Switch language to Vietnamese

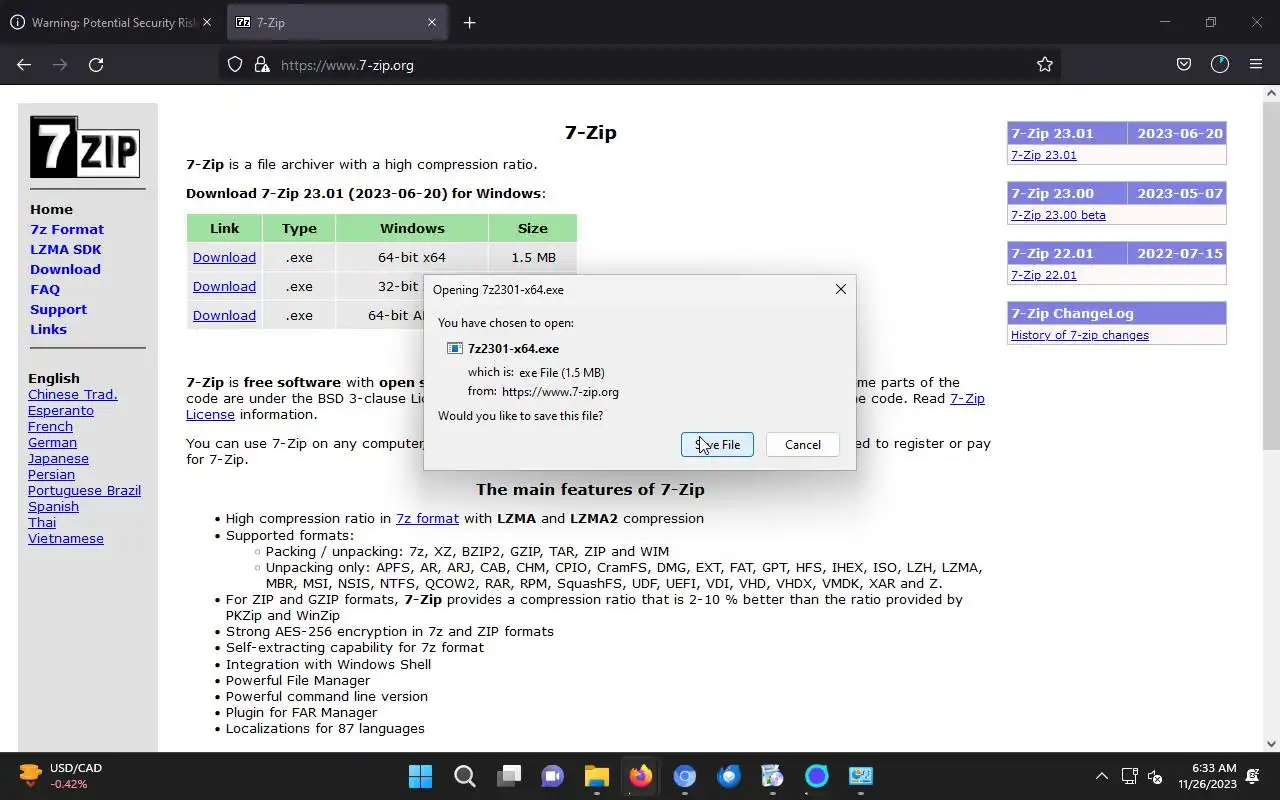(x=66, y=538)
